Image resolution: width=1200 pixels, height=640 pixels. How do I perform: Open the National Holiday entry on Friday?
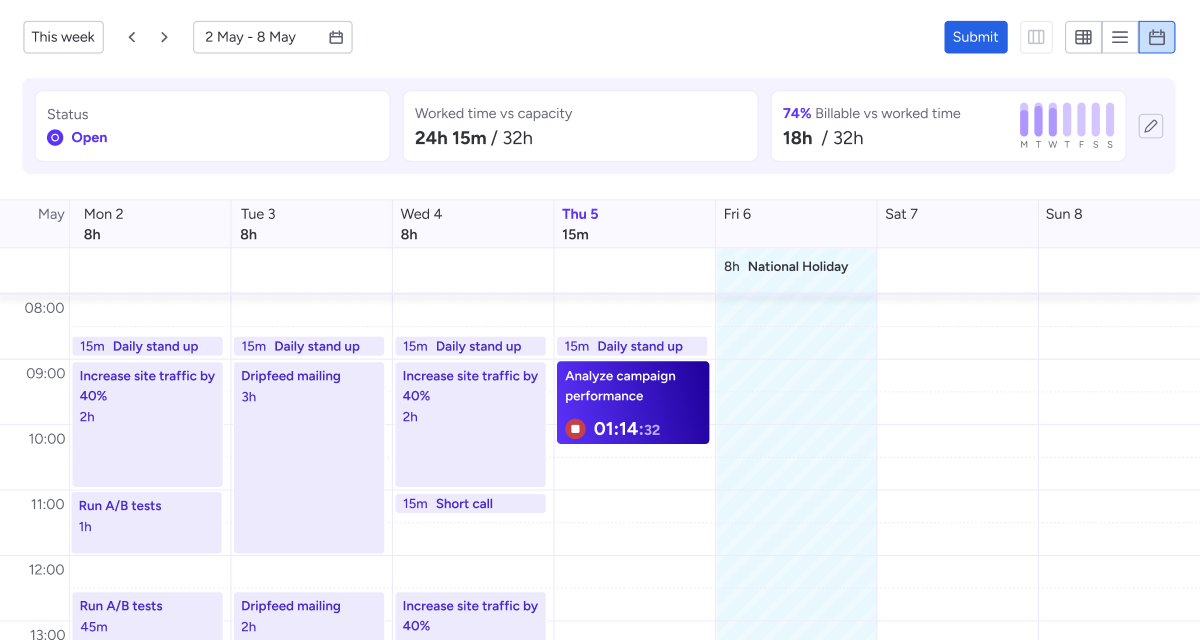tap(796, 267)
